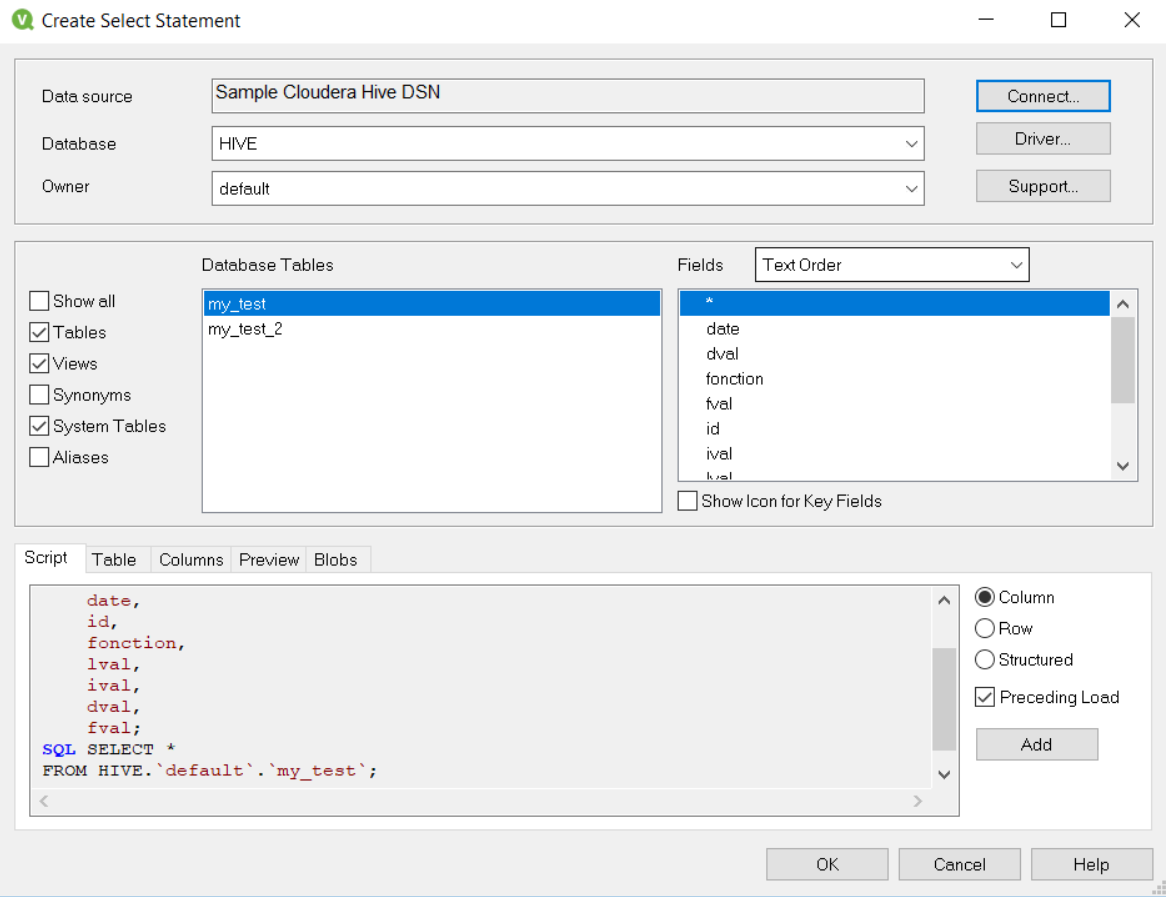
Task: Select the Column radio option
Action: tap(985, 597)
